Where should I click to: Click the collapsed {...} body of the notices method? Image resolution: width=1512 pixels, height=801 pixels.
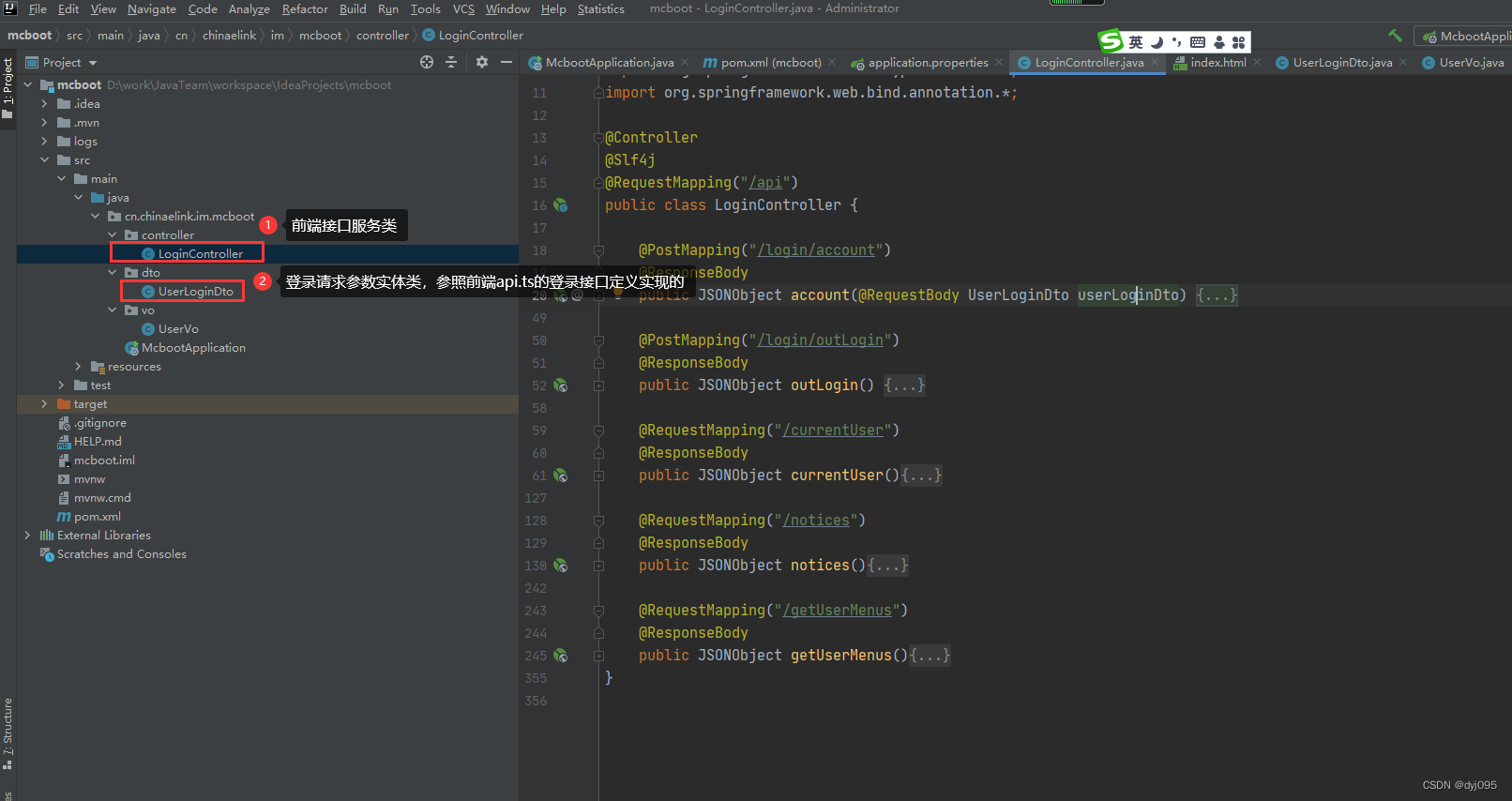click(887, 566)
